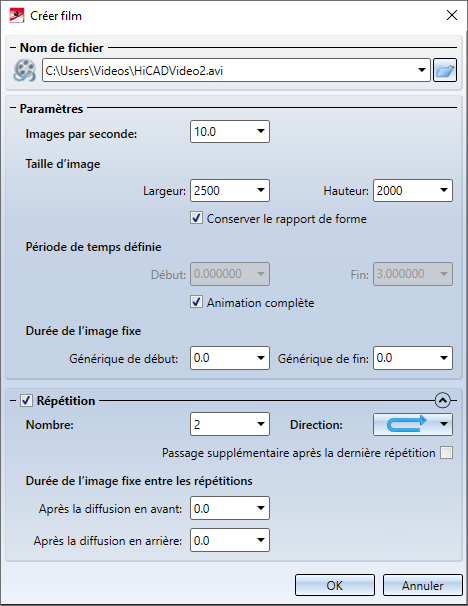
Task: Collapse the Répétition section with circular chevron
Action: [x=442, y=400]
